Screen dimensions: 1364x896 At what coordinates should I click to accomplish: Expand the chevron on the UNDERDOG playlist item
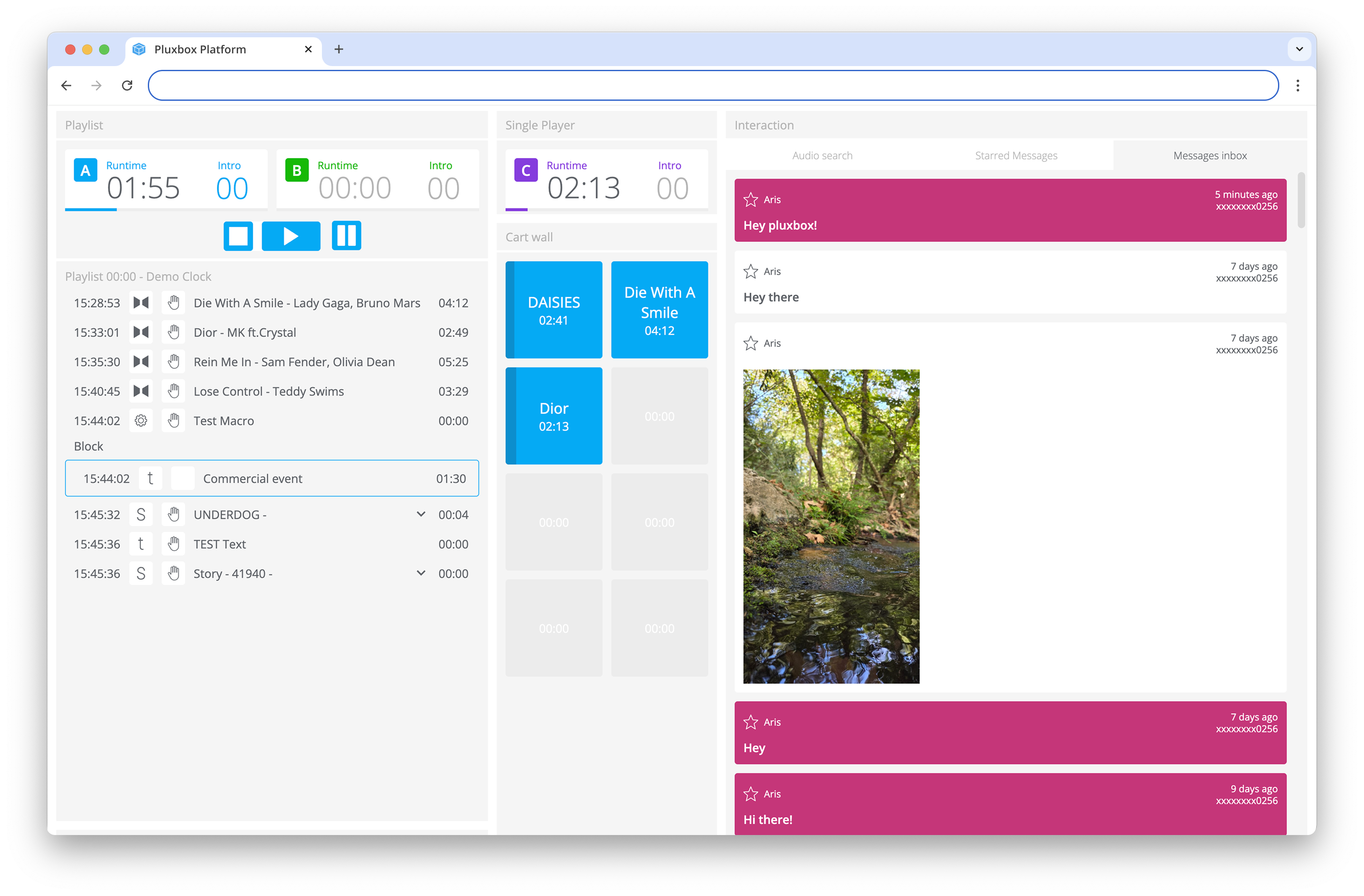click(x=421, y=514)
